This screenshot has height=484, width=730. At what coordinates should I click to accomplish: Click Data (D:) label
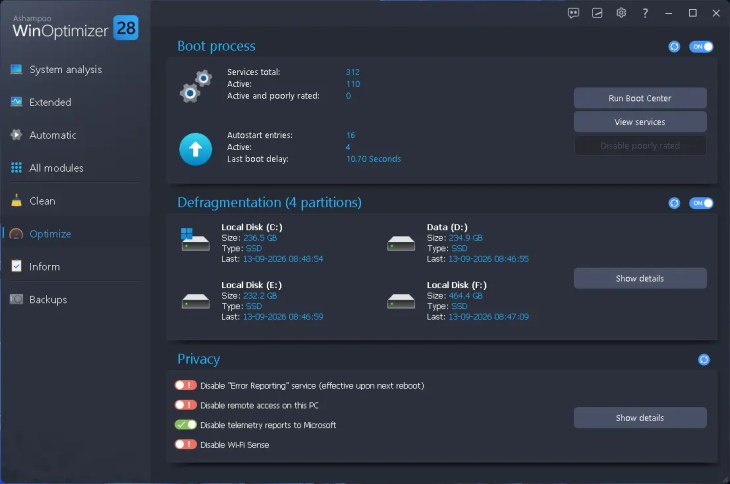447,227
